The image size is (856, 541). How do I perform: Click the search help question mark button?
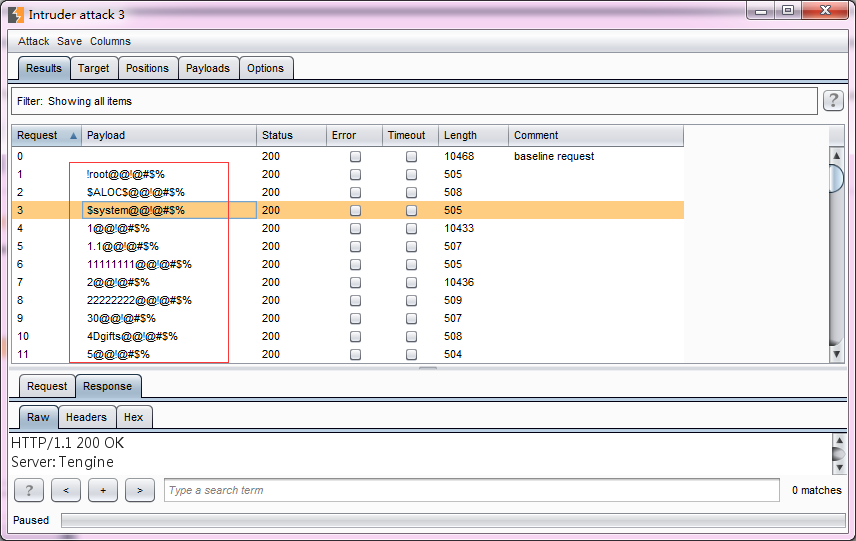29,490
